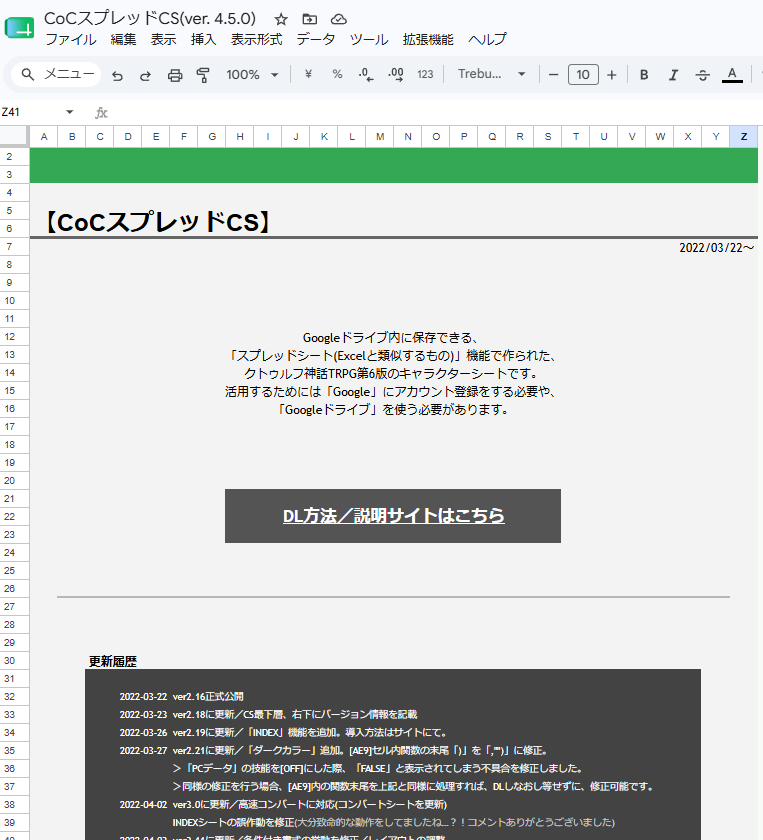Select column Z header
This screenshot has height=840, width=763.
pyautogui.click(x=744, y=137)
